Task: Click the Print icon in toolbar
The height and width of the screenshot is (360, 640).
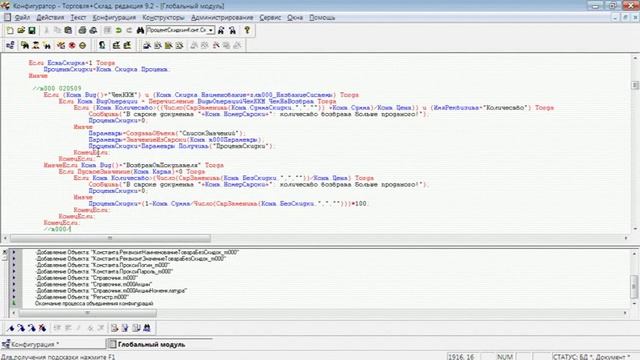Action: [82, 30]
